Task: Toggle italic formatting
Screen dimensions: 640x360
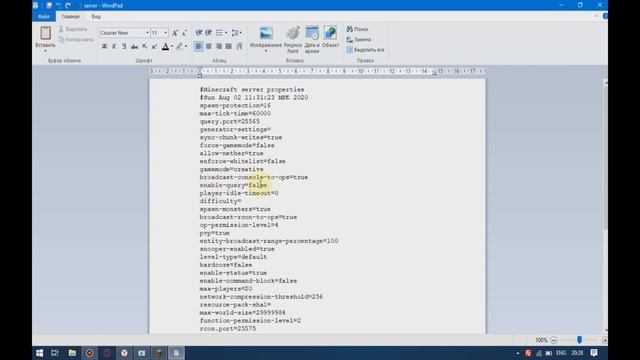Action: click(114, 46)
